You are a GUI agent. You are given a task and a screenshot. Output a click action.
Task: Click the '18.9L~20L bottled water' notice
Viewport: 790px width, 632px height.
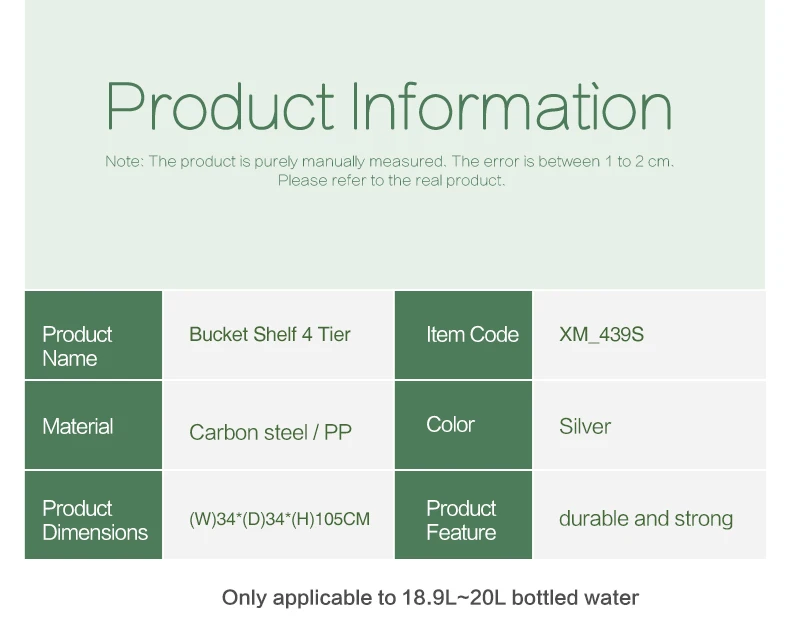pos(430,598)
